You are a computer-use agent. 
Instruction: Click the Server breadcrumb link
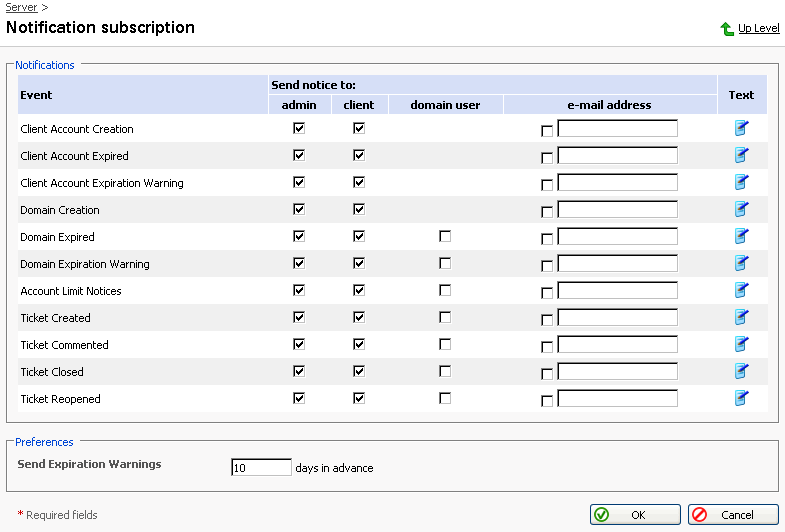coord(21,7)
